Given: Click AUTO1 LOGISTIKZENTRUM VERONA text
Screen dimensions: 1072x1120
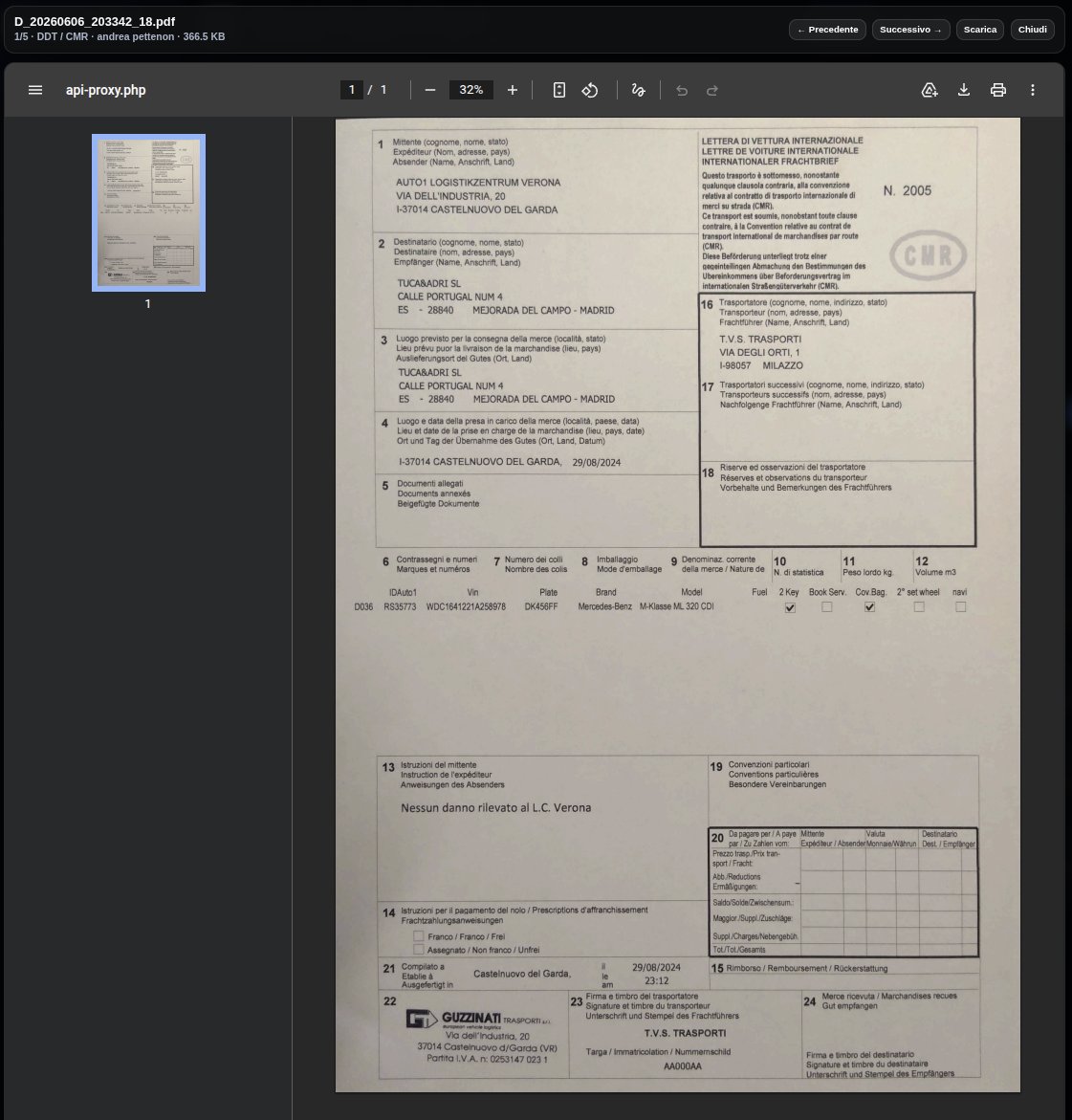Looking at the screenshot, I should click(x=478, y=183).
